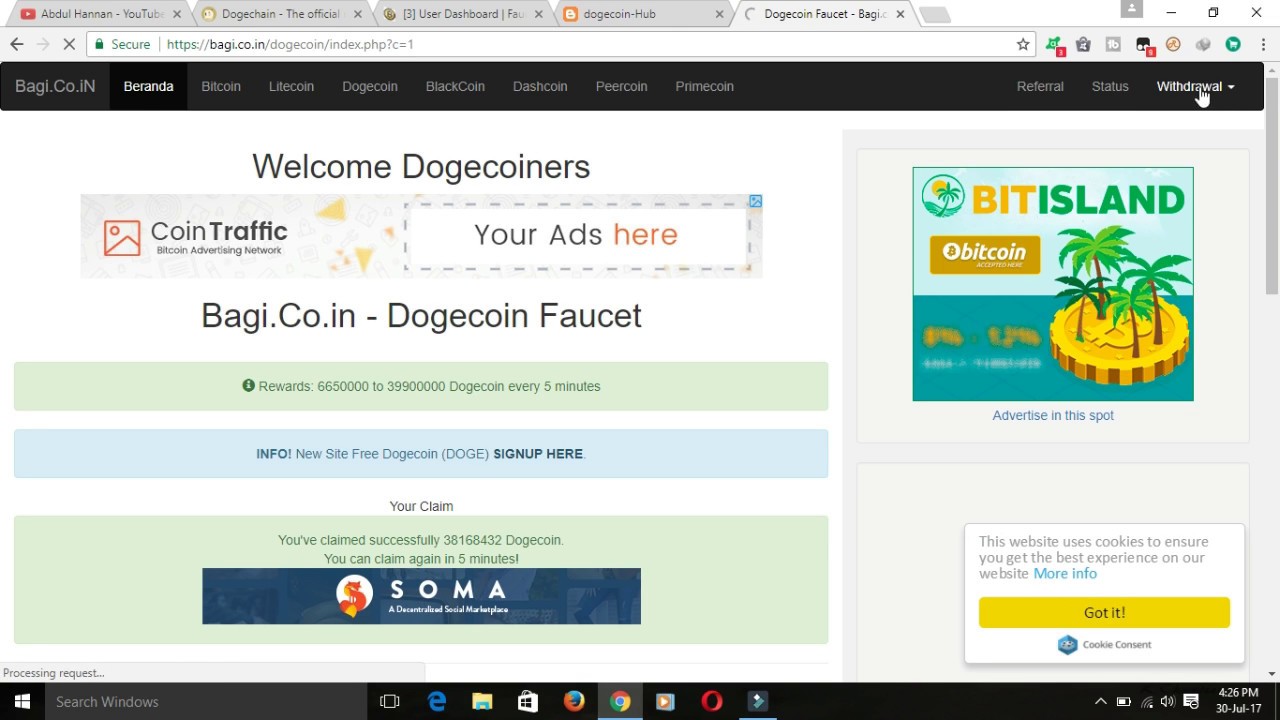
Task: Stop loading the page with X button
Action: click(70, 44)
